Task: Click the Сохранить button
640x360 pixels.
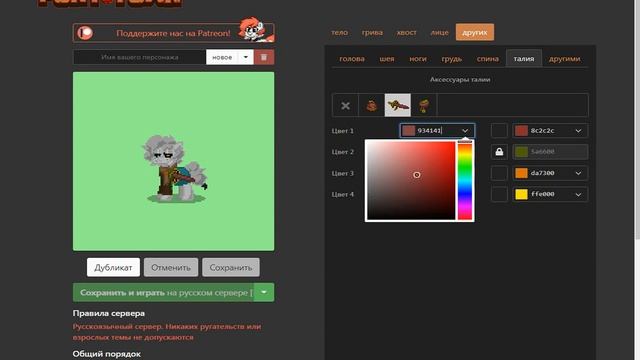Action: point(231,267)
